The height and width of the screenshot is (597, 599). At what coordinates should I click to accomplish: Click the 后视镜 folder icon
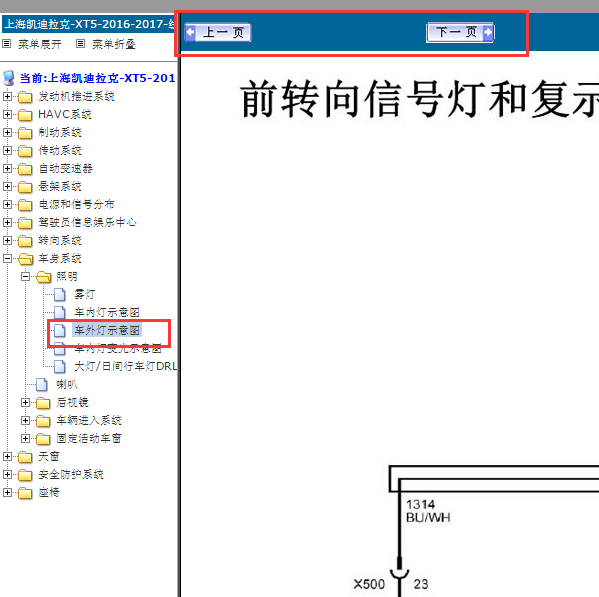[x=43, y=403]
